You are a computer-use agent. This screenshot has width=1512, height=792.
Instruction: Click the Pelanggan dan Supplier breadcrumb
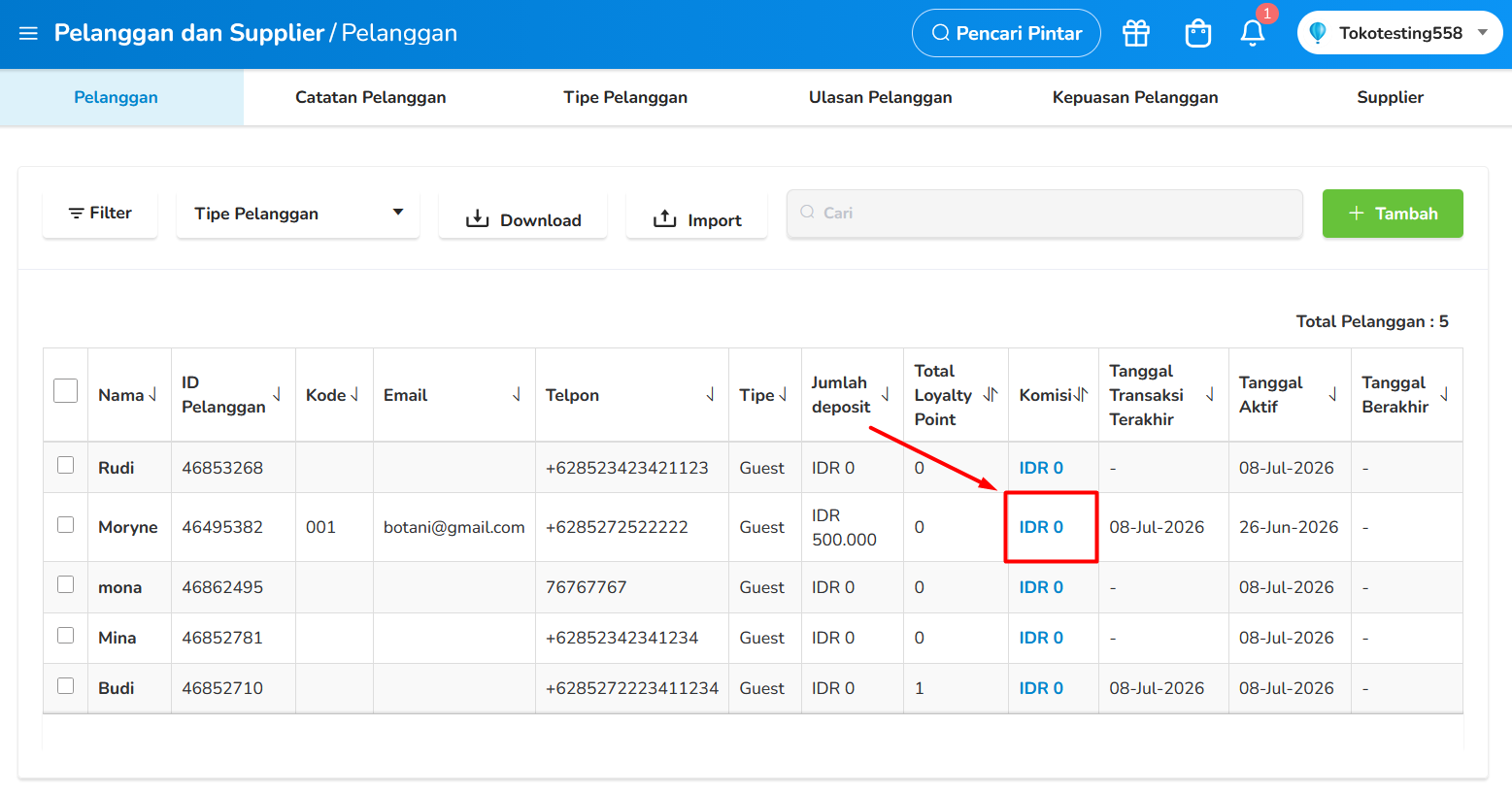point(189,33)
